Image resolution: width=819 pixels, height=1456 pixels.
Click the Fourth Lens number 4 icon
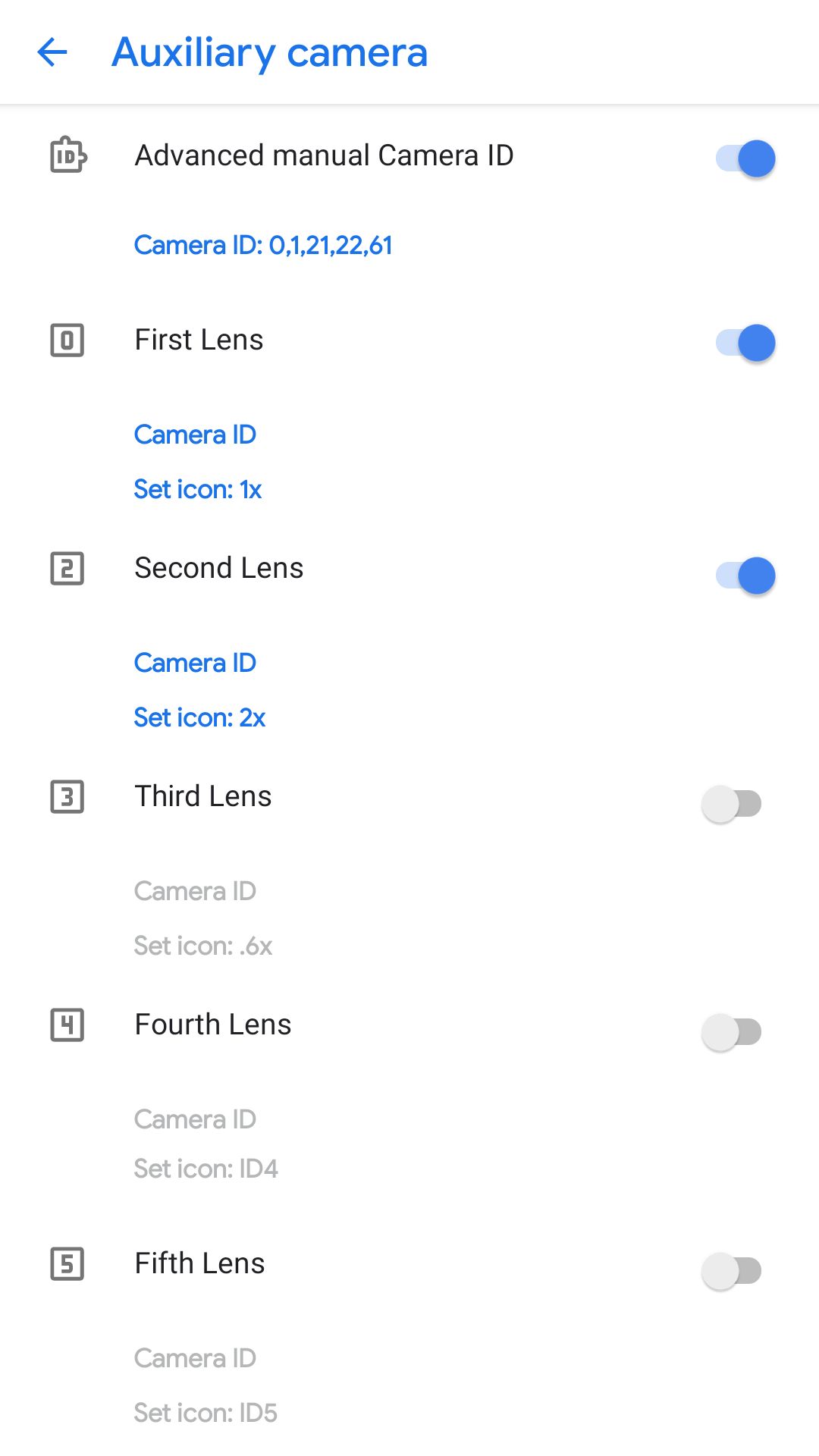67,1025
